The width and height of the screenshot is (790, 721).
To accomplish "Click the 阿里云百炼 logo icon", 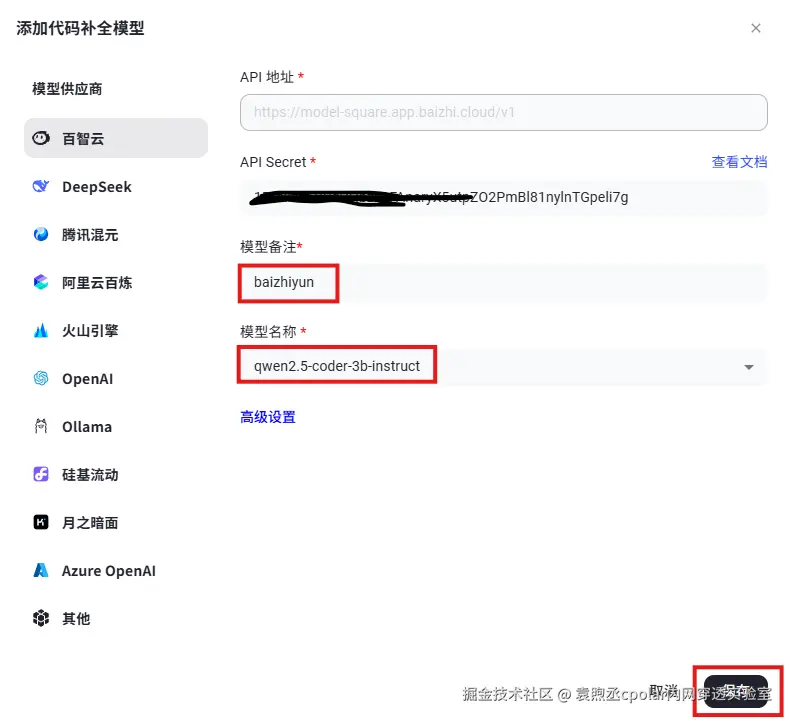I will pos(41,282).
